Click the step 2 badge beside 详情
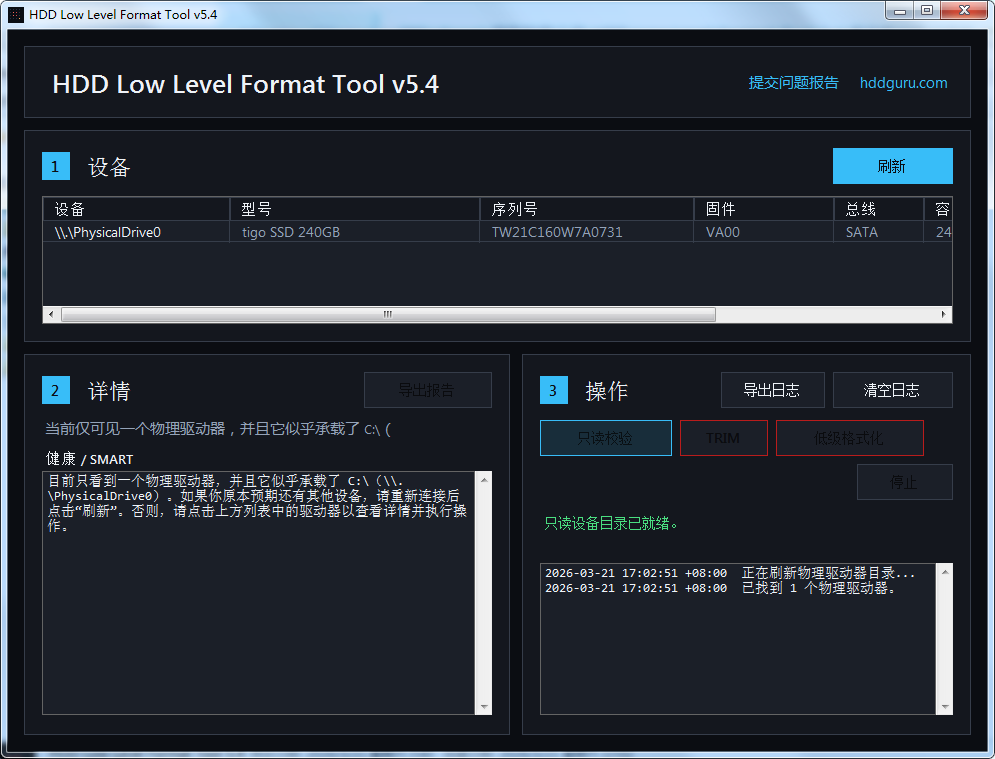The width and height of the screenshot is (995, 759). tap(55, 390)
